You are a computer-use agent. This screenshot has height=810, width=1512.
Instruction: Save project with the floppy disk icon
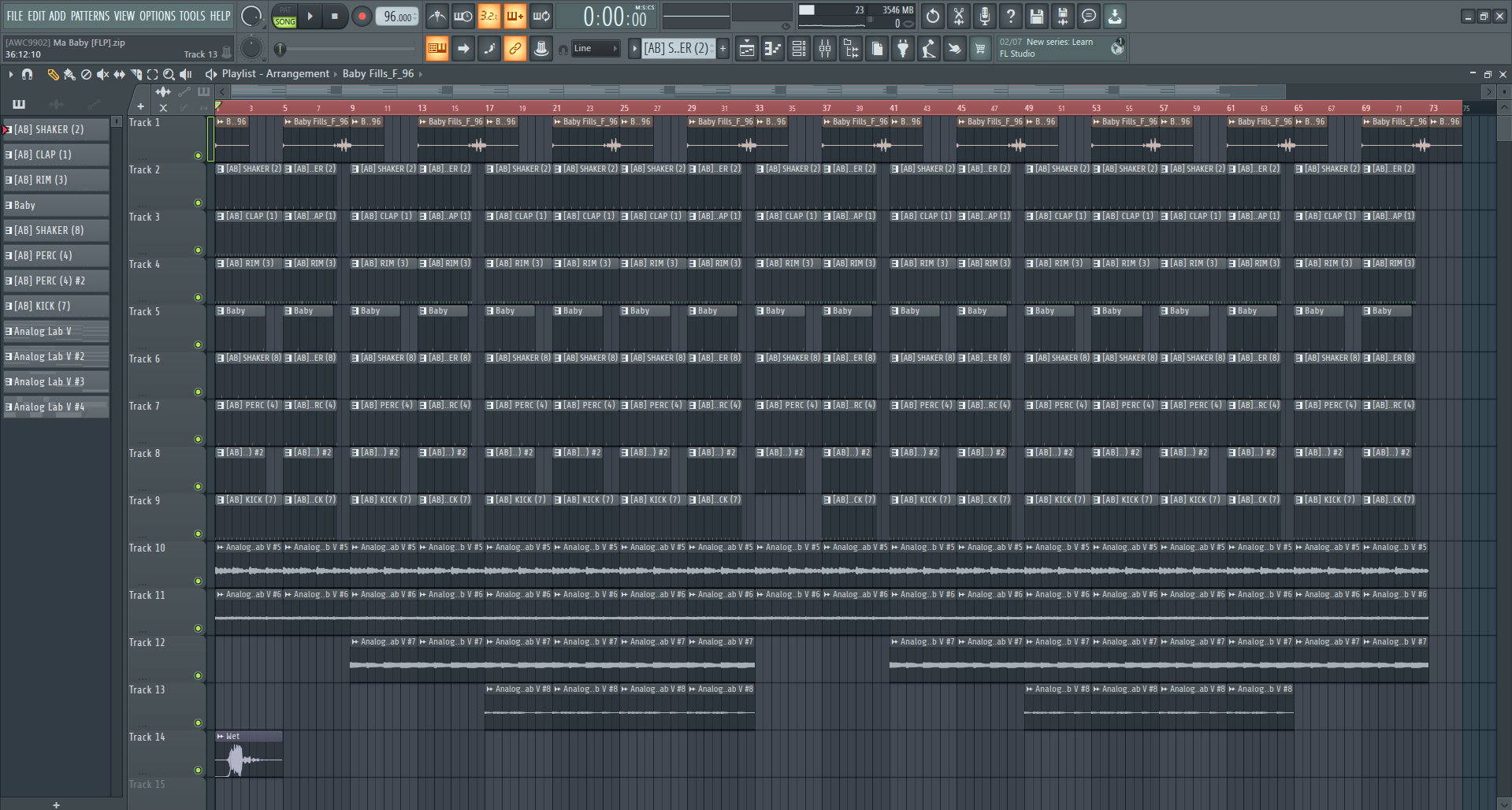point(1037,16)
